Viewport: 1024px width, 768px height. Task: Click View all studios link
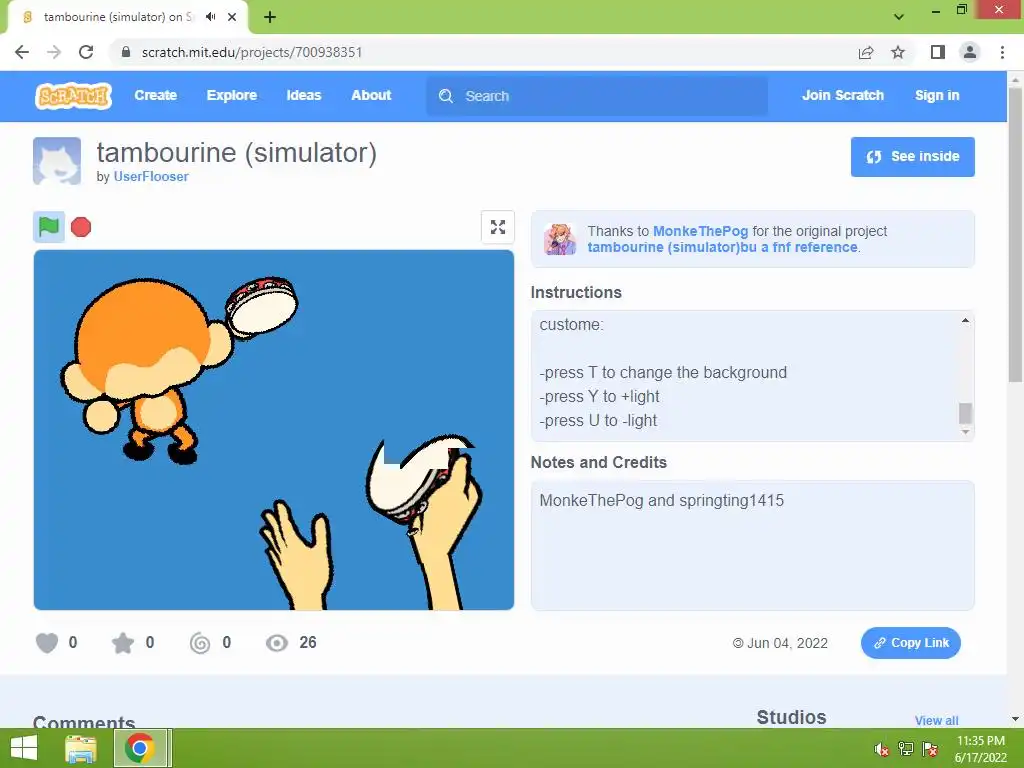[x=936, y=720]
